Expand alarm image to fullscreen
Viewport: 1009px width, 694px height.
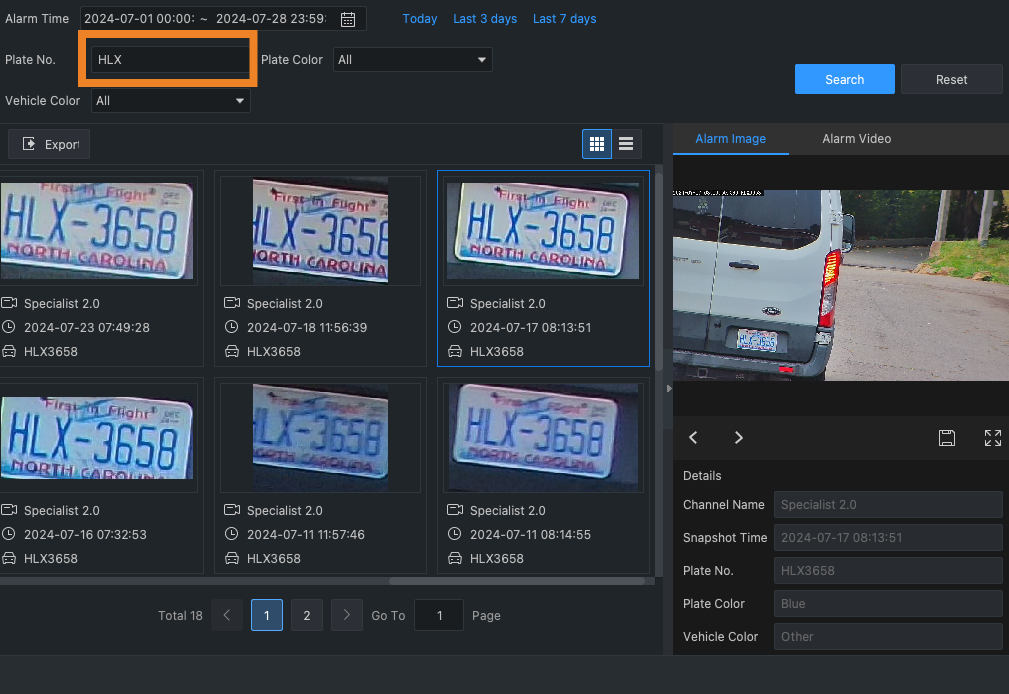pyautogui.click(x=992, y=438)
